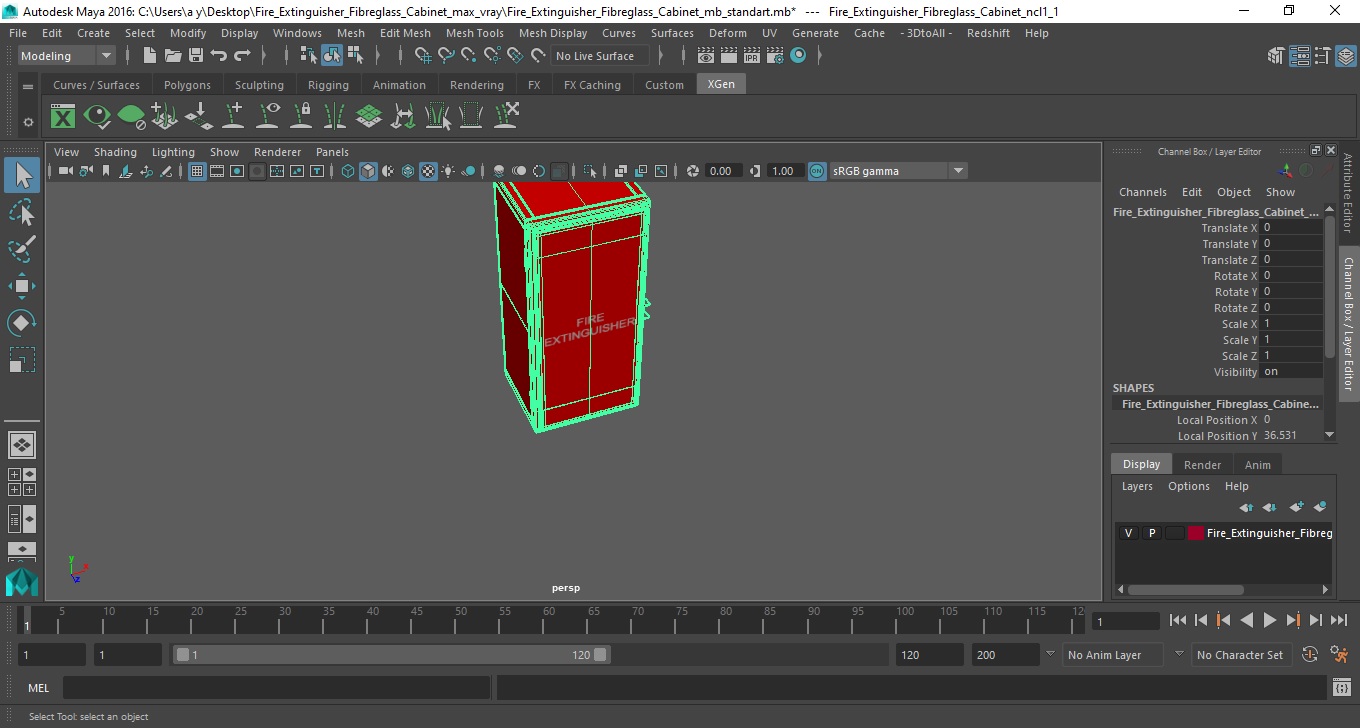Viewport: 1360px width, 728px height.
Task: Click the Attribute Editor side tab
Action: (1348, 193)
